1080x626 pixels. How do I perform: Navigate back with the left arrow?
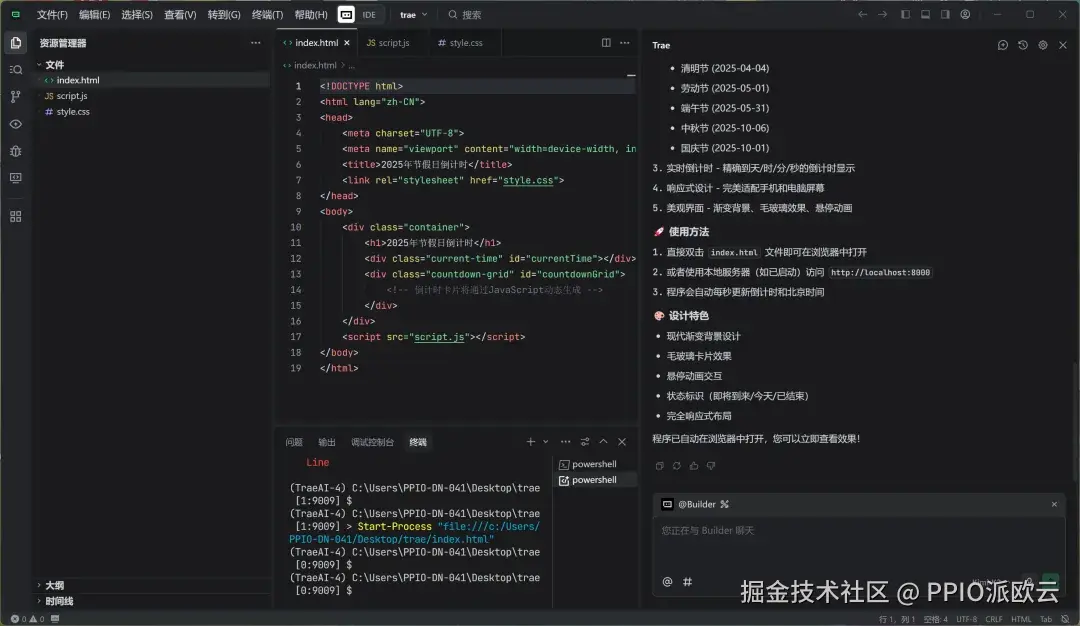pos(862,14)
